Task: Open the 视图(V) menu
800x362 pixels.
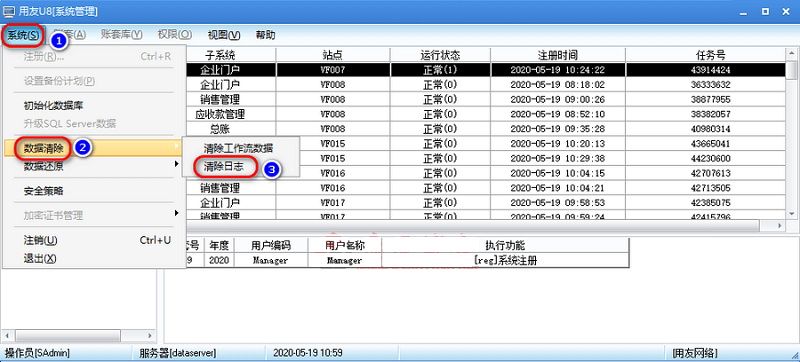Action: 224,35
